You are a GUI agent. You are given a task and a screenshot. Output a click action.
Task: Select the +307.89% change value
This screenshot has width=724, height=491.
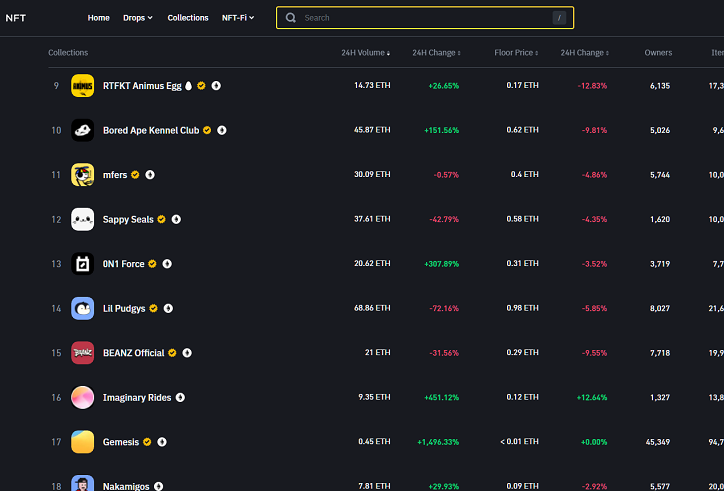click(x=441, y=264)
